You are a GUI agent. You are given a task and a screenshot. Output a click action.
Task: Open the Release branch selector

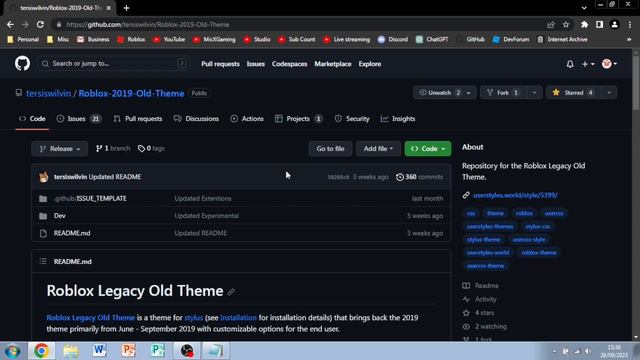(x=60, y=149)
